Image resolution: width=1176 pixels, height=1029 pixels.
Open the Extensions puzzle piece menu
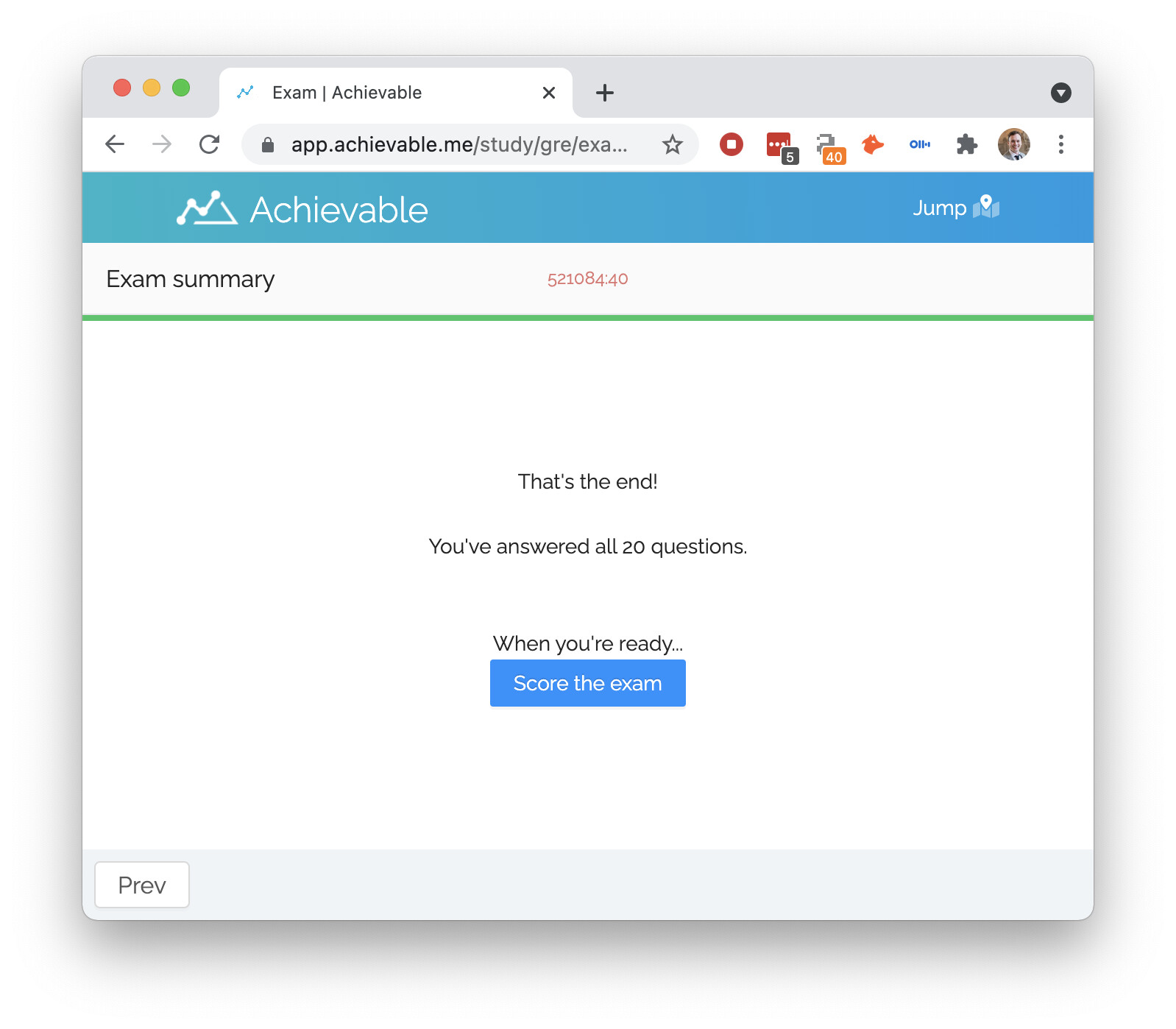click(967, 144)
